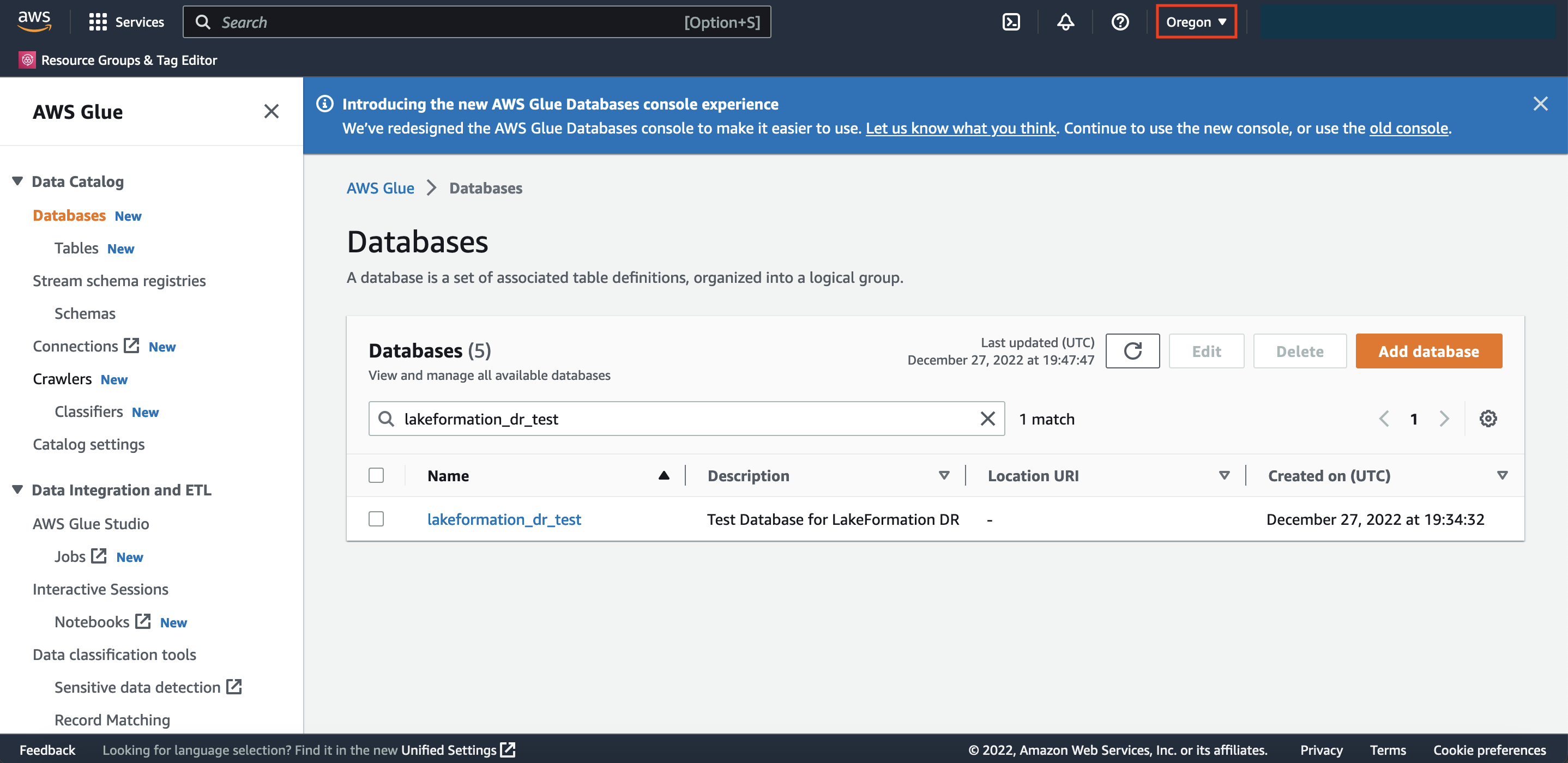This screenshot has height=763, width=1568.
Task: Close the AWS Glue side navigation
Action: [x=272, y=111]
